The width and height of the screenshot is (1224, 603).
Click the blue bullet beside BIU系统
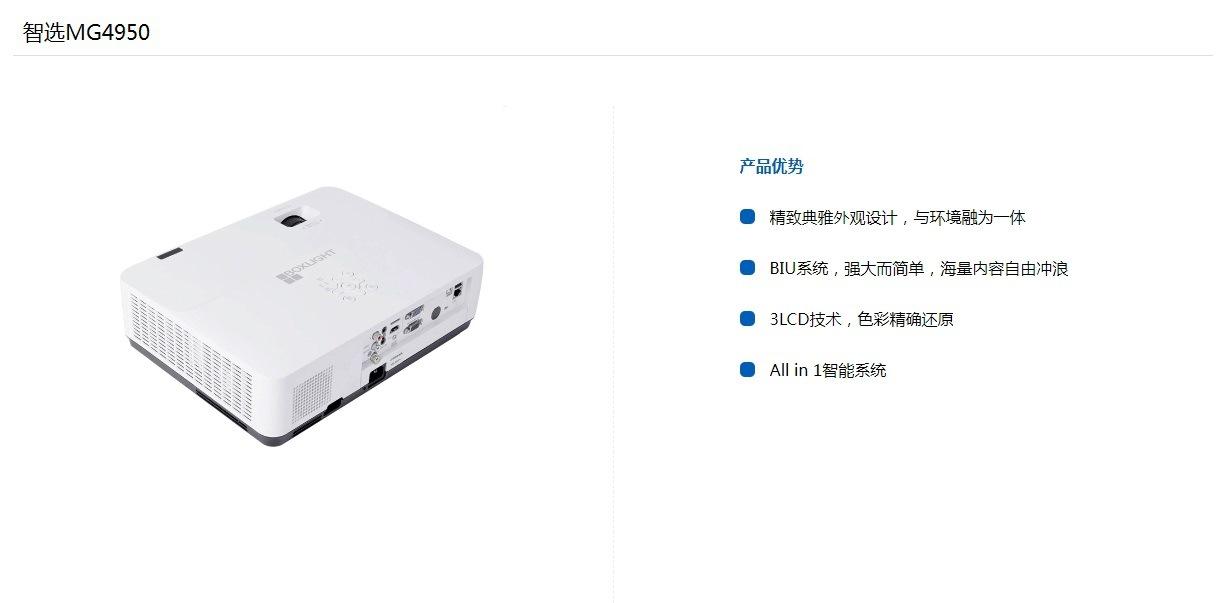click(747, 268)
